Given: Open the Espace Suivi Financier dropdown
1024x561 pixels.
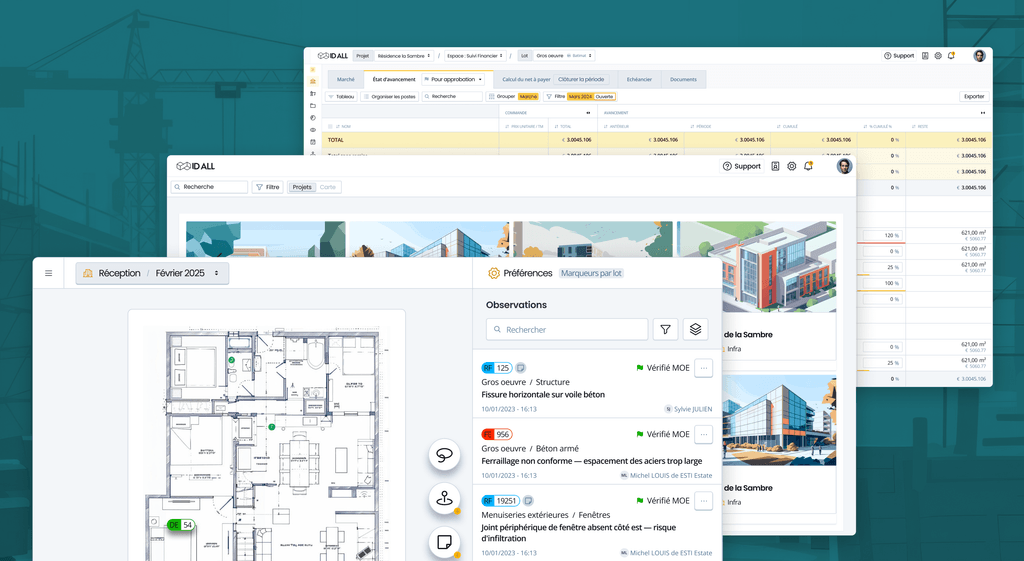Looking at the screenshot, I should pyautogui.click(x=475, y=56).
